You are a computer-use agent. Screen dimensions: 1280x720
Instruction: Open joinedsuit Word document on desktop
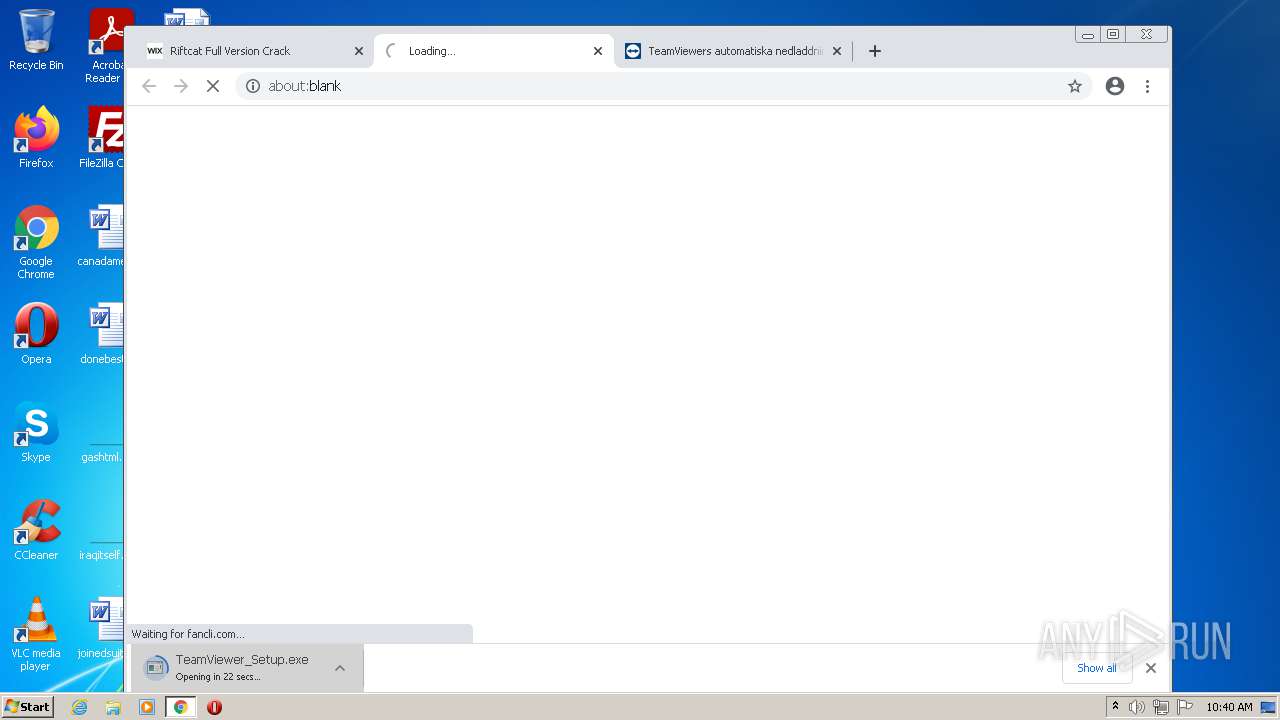tap(102, 628)
